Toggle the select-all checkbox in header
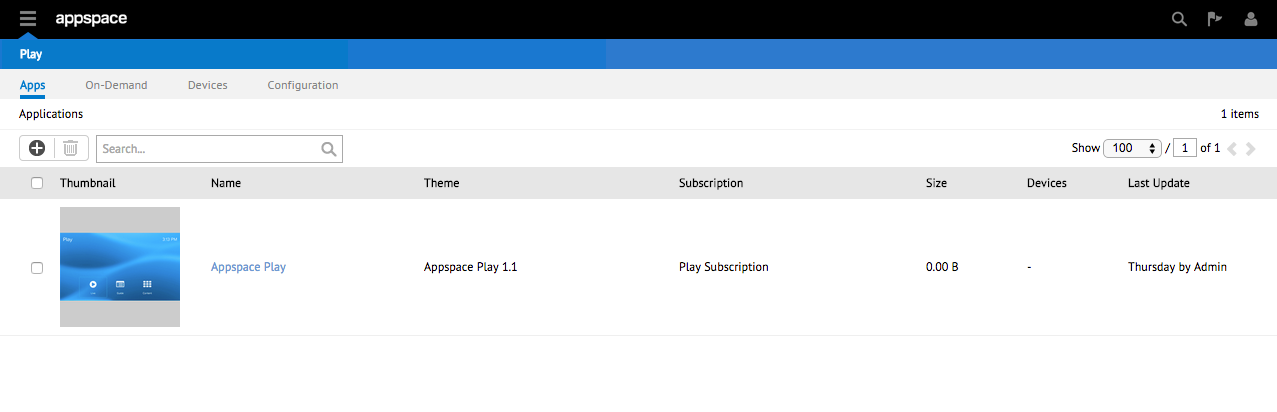 [x=37, y=183]
